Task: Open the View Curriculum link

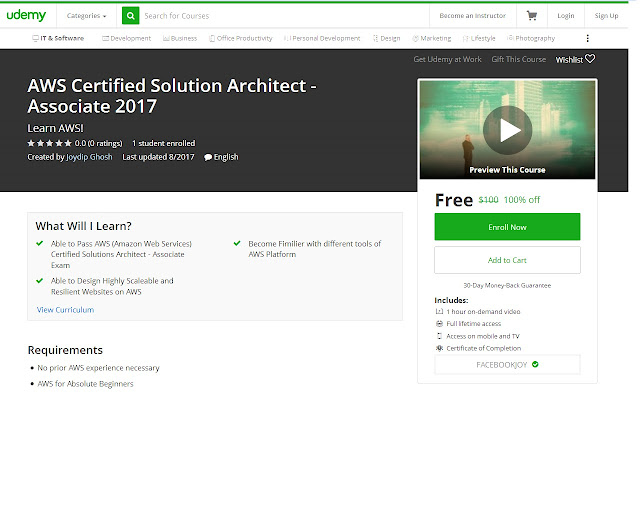Action: pos(65,309)
